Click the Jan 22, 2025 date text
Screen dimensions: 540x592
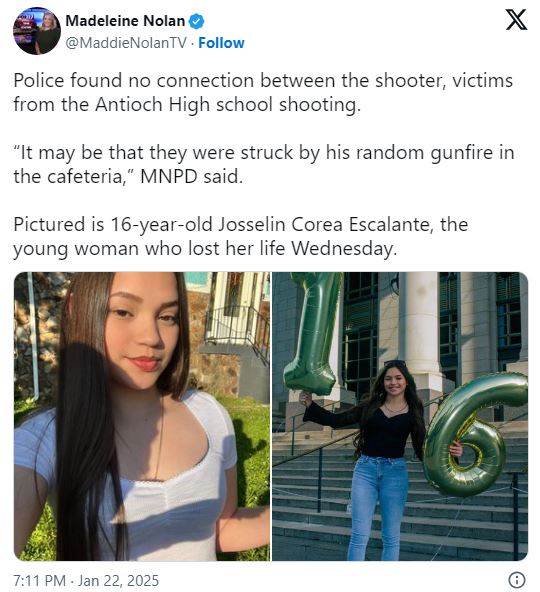click(x=119, y=580)
